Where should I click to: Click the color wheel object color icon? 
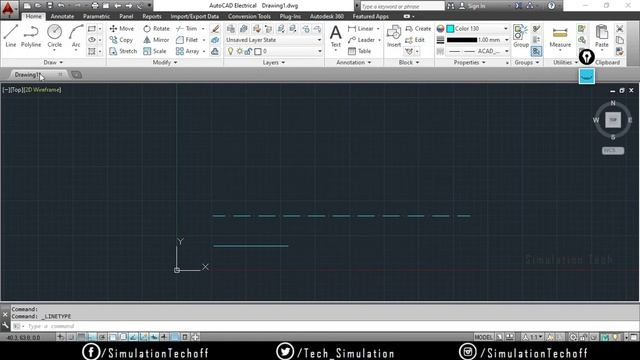click(440, 29)
